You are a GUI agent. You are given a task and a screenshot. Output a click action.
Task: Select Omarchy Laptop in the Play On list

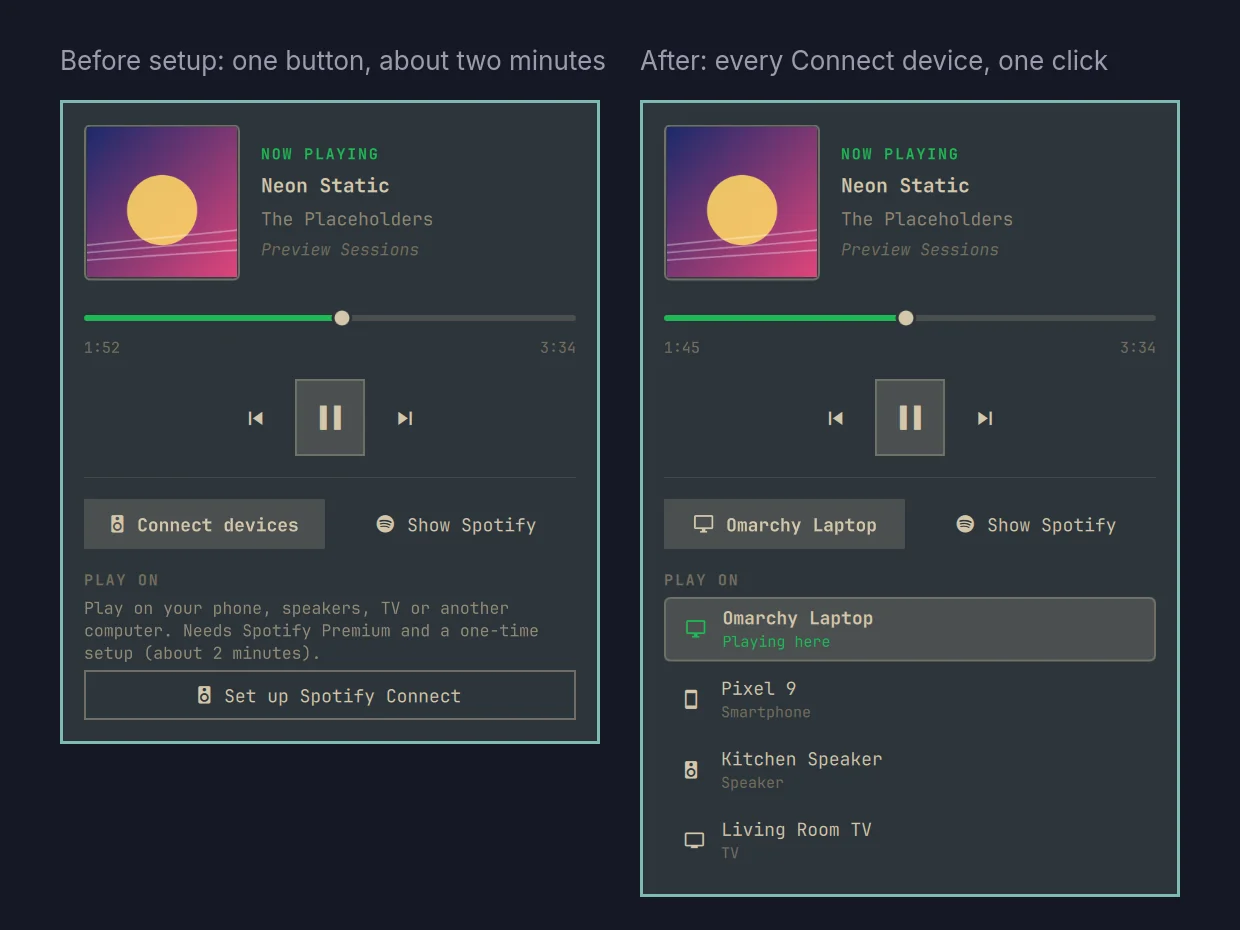point(910,629)
